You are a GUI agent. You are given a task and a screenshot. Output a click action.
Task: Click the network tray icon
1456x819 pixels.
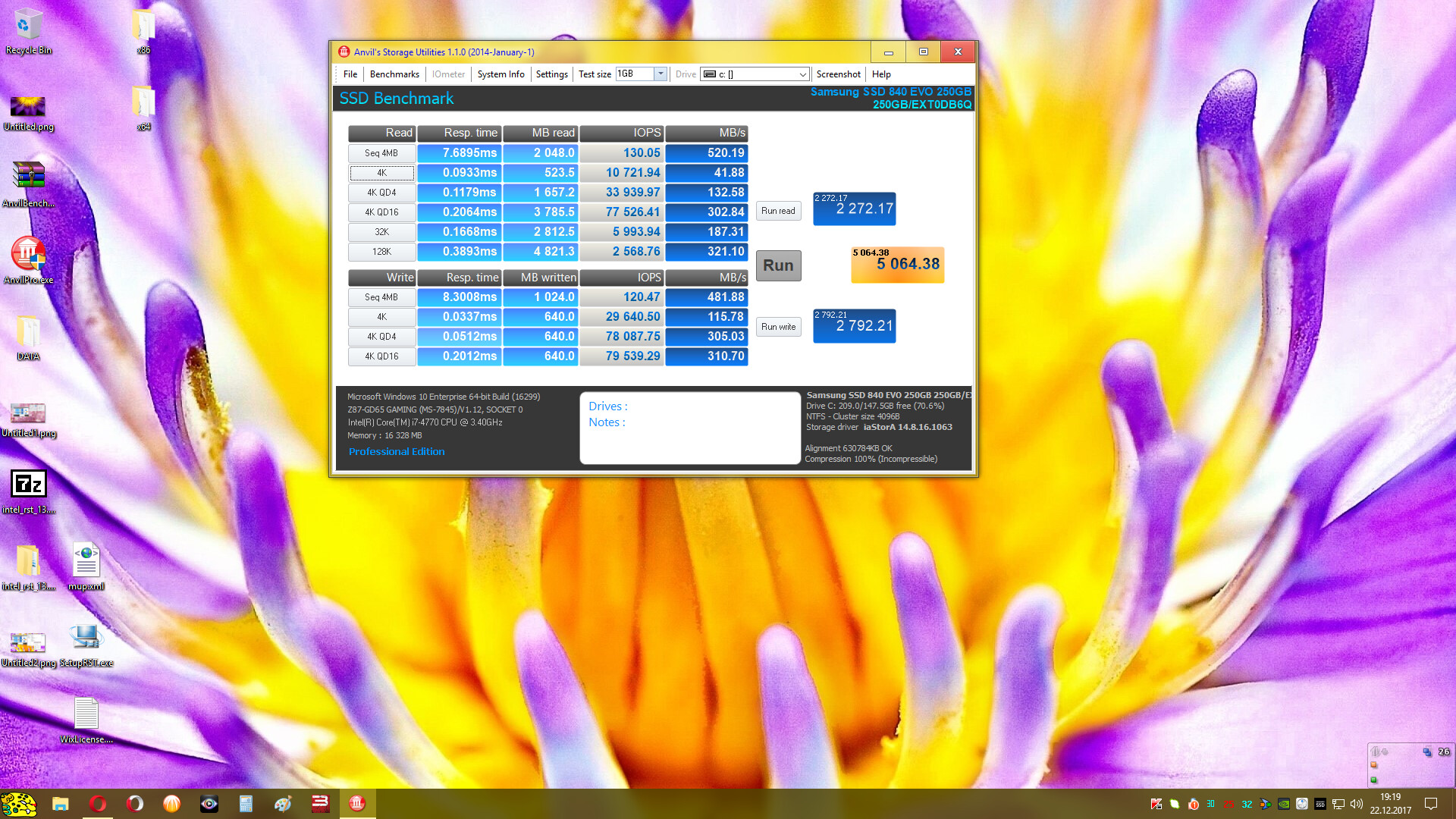click(1338, 804)
